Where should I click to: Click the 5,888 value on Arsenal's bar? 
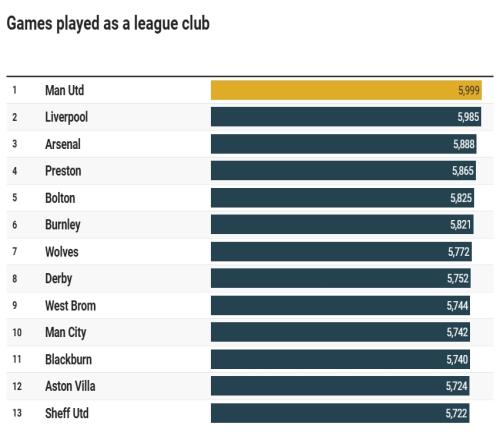point(464,144)
